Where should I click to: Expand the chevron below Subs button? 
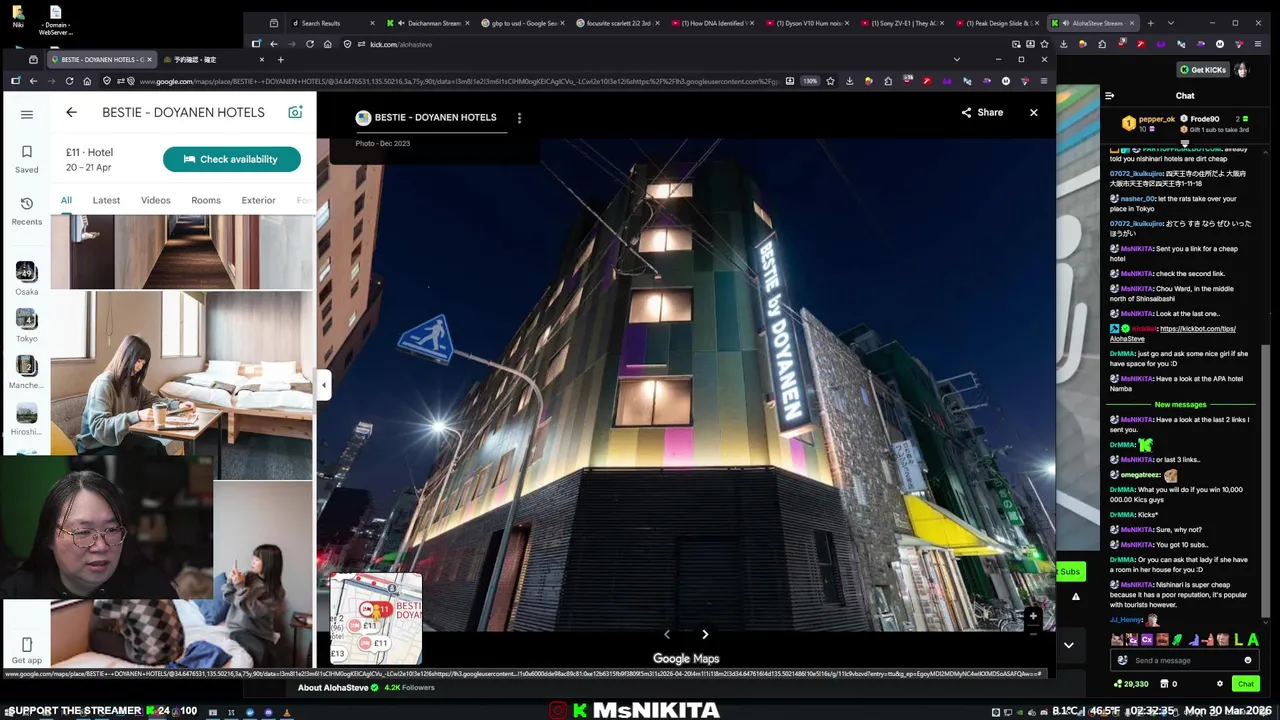click(x=1068, y=645)
